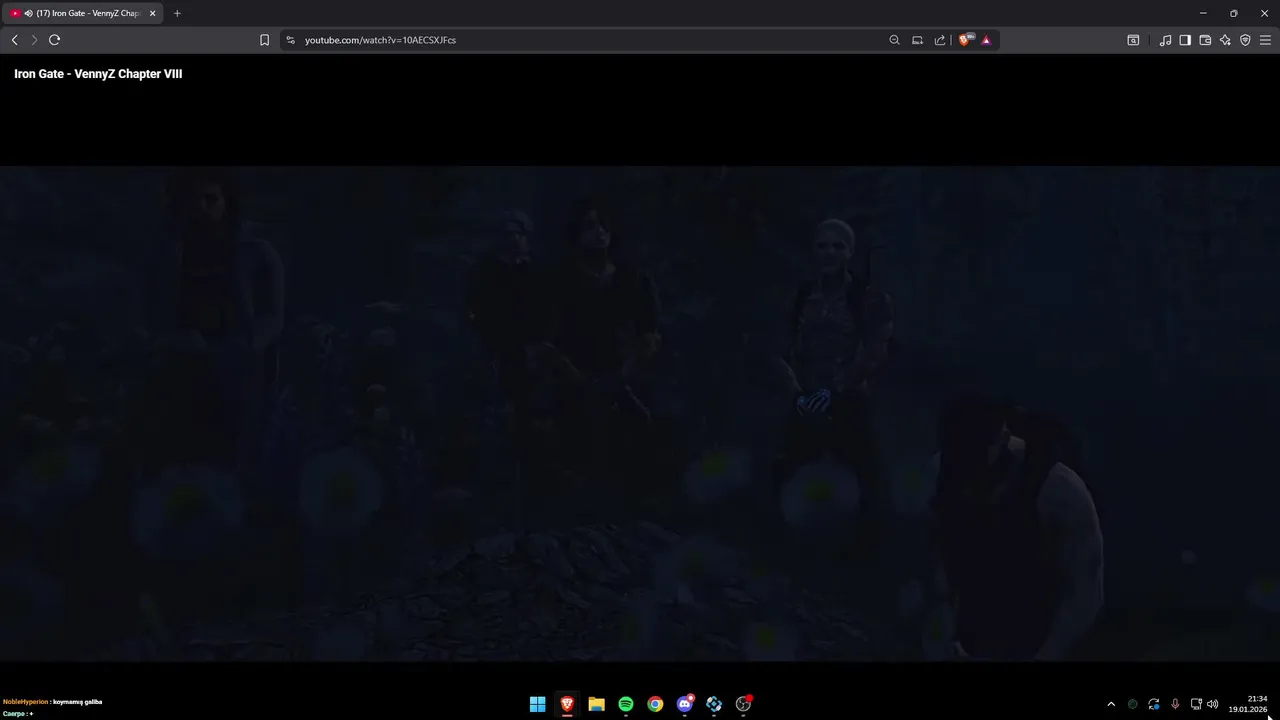Open the OBS Studio taskbar icon
This screenshot has width=1280, height=720.
743,704
